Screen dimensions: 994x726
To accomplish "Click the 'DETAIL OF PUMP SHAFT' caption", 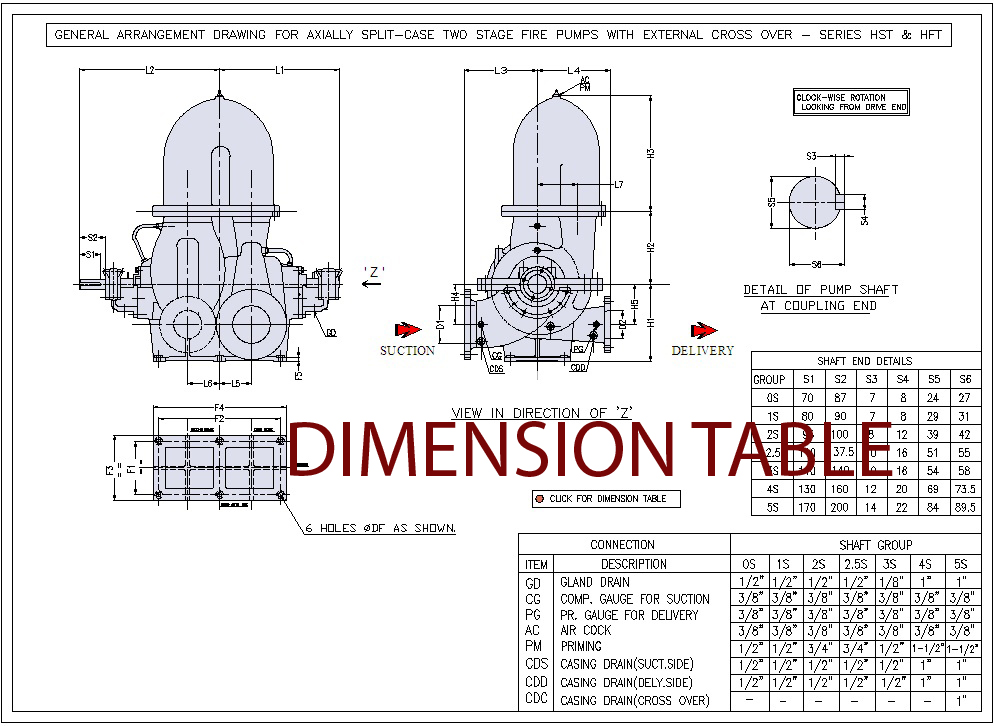I will coord(820,290).
